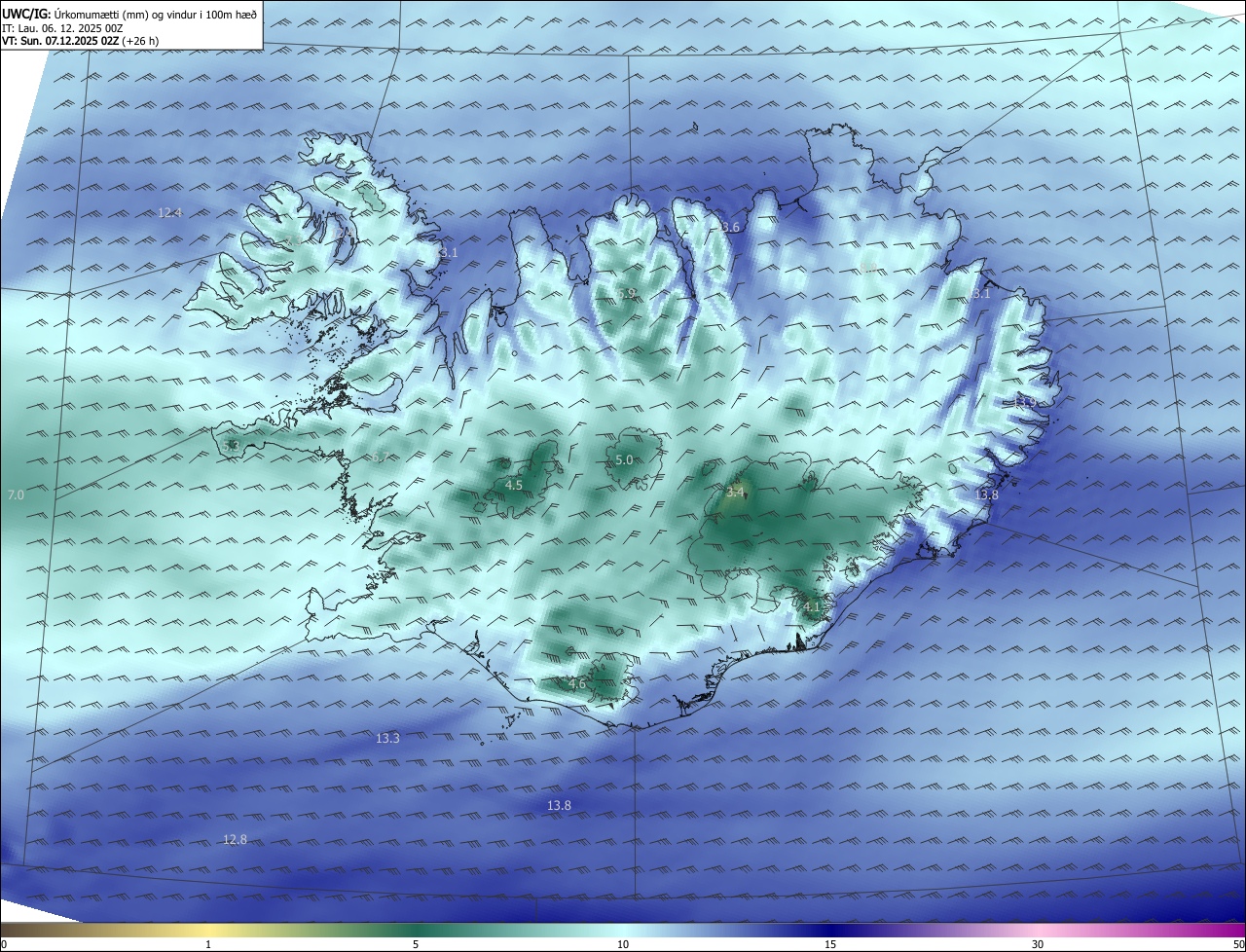Select the 4.5 value on Langjökull glacier
The height and width of the screenshot is (952, 1246).
[514, 485]
